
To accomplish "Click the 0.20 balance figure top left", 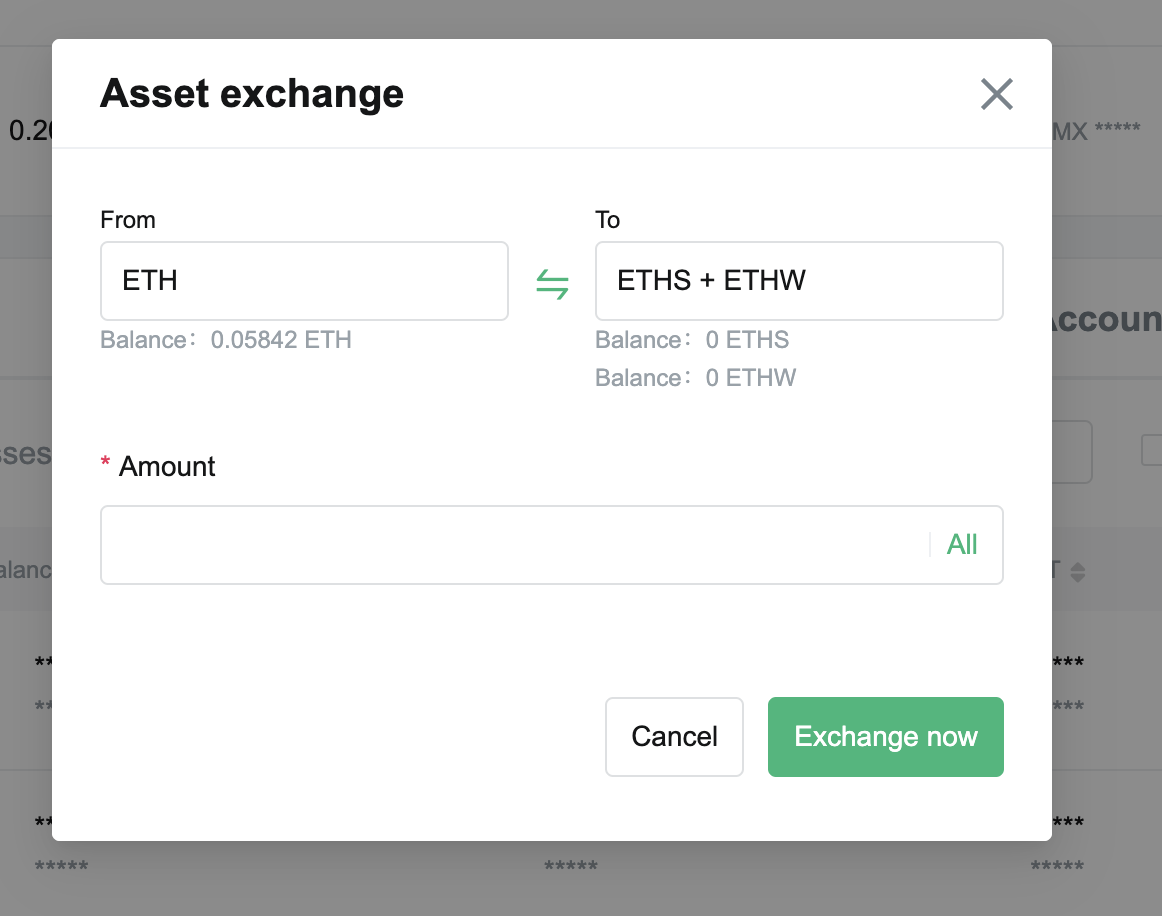I will 23,130.
